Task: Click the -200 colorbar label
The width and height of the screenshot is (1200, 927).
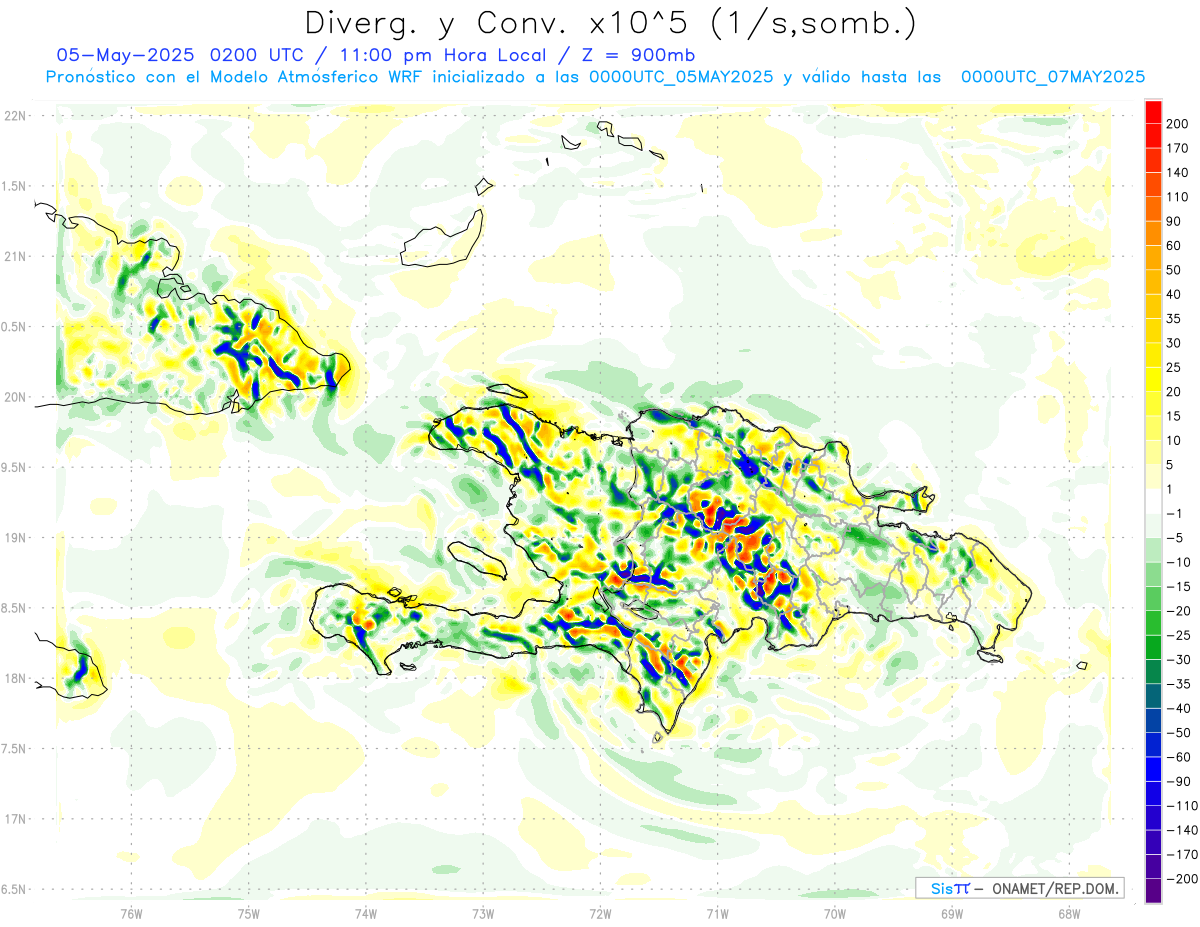Action: pos(1180,879)
